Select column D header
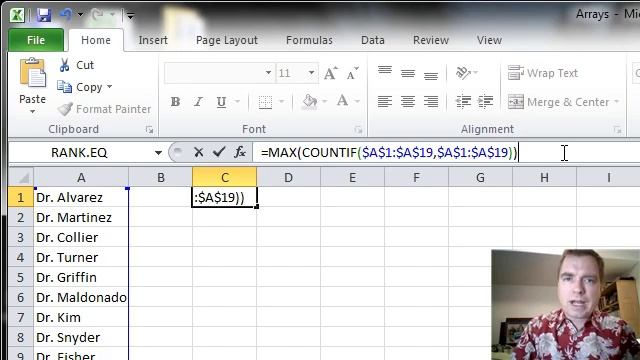The image size is (640, 360). (289, 178)
